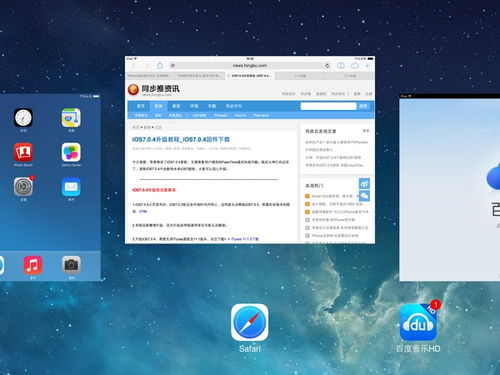
Task: Open the Maps app in home screen card
Action: [x=71, y=118]
